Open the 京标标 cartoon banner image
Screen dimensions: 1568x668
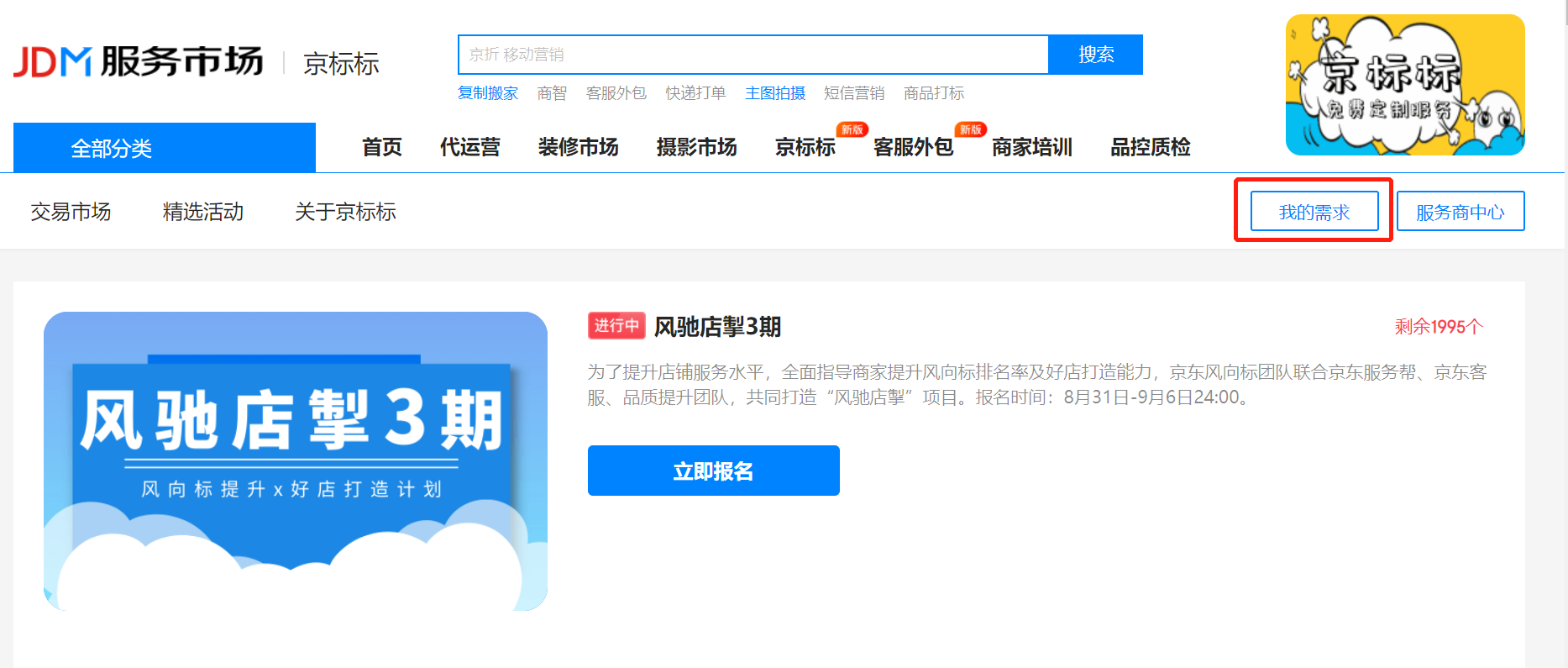[x=1405, y=85]
